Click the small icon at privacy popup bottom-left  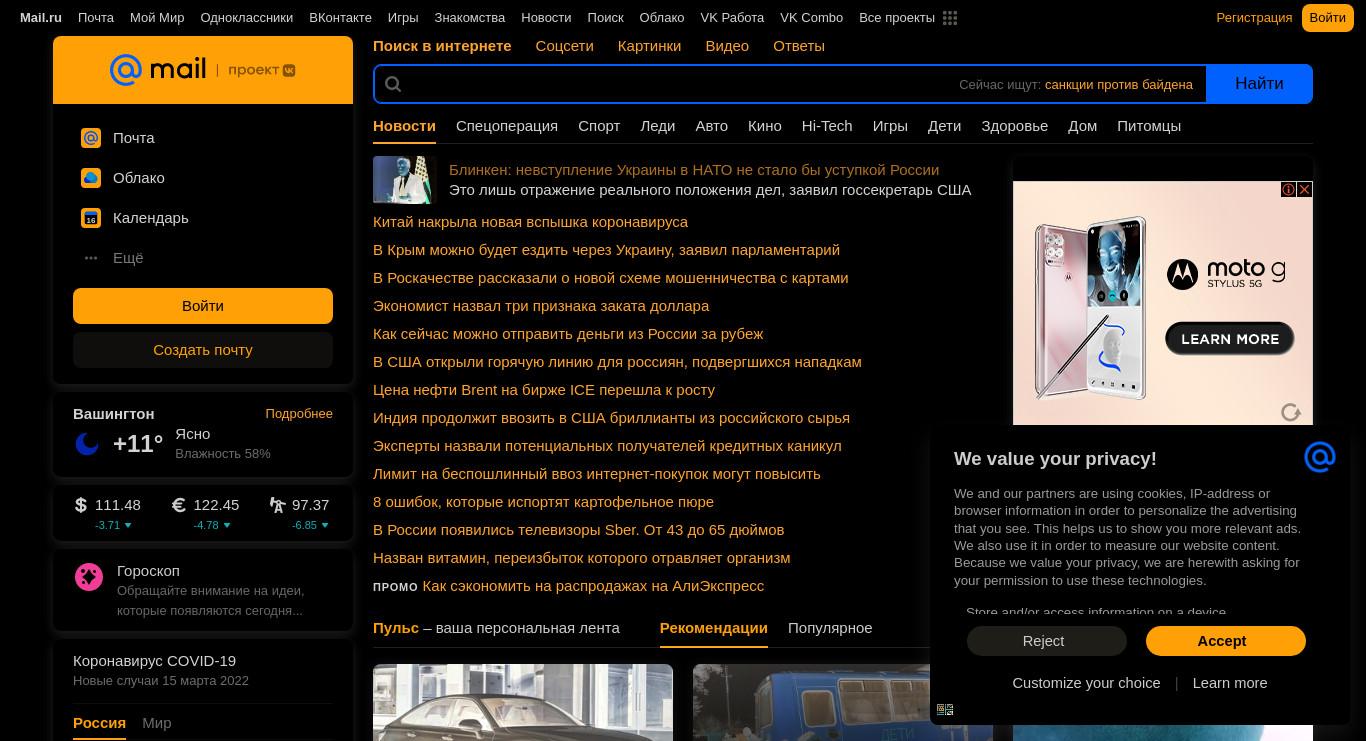945,709
